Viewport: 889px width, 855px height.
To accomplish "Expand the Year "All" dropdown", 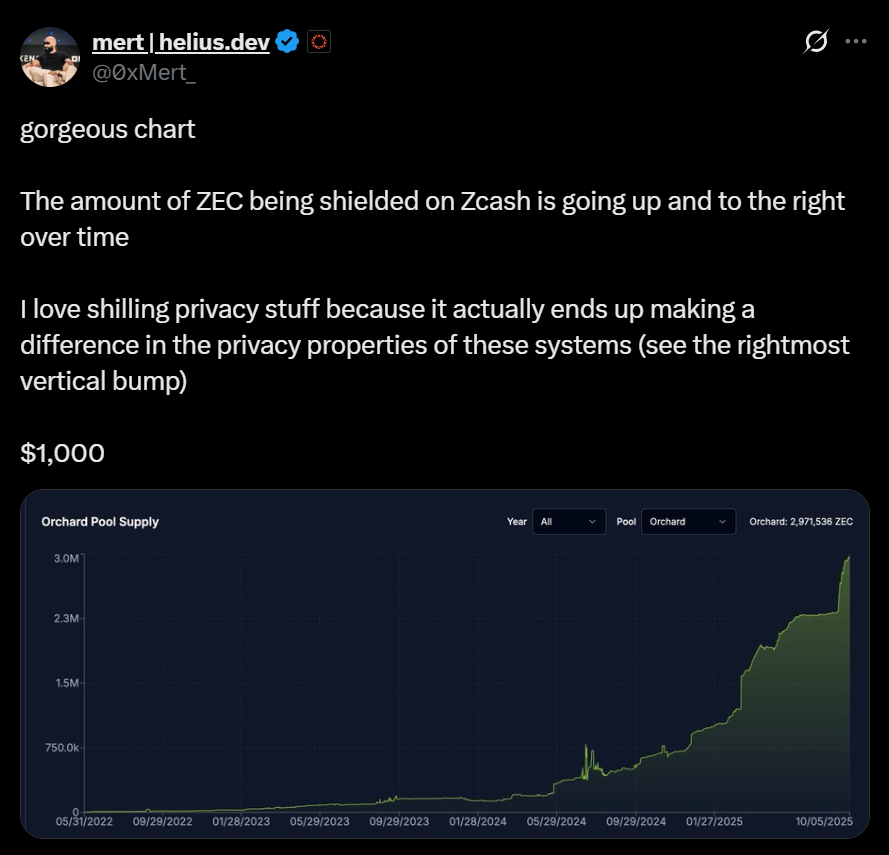I will (568, 522).
